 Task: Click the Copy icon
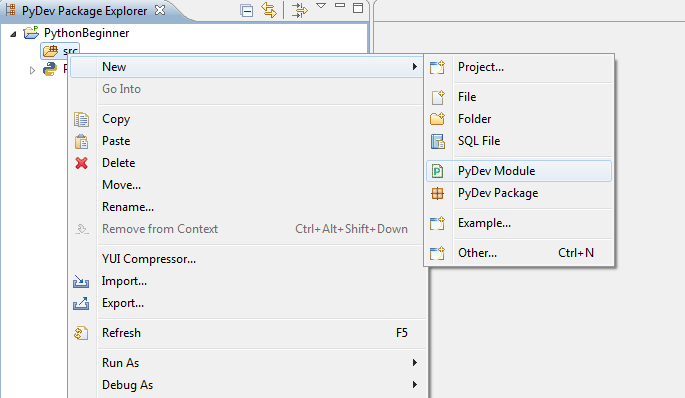point(81,119)
